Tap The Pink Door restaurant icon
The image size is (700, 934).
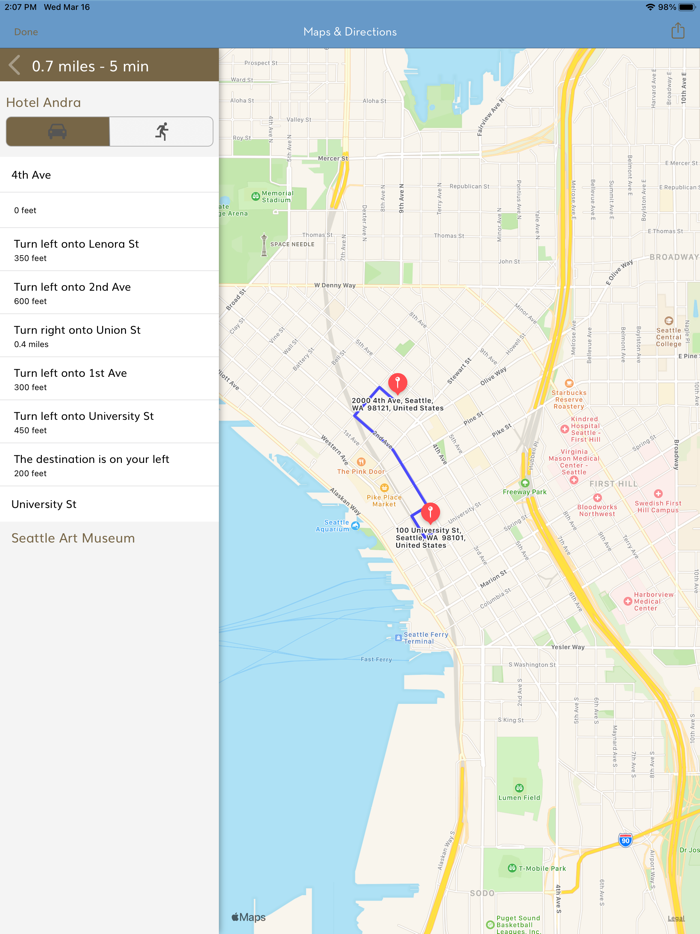coord(361,462)
